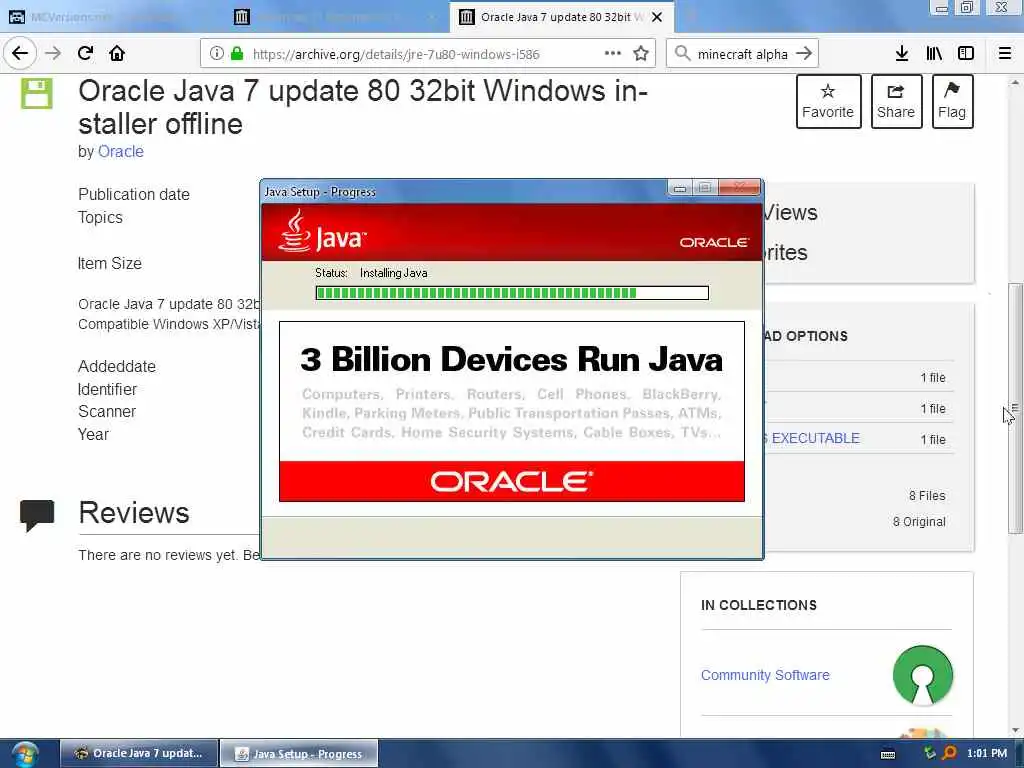This screenshot has width=1024, height=768.
Task: Click the Reviews heading
Action: pyautogui.click(x=134, y=513)
